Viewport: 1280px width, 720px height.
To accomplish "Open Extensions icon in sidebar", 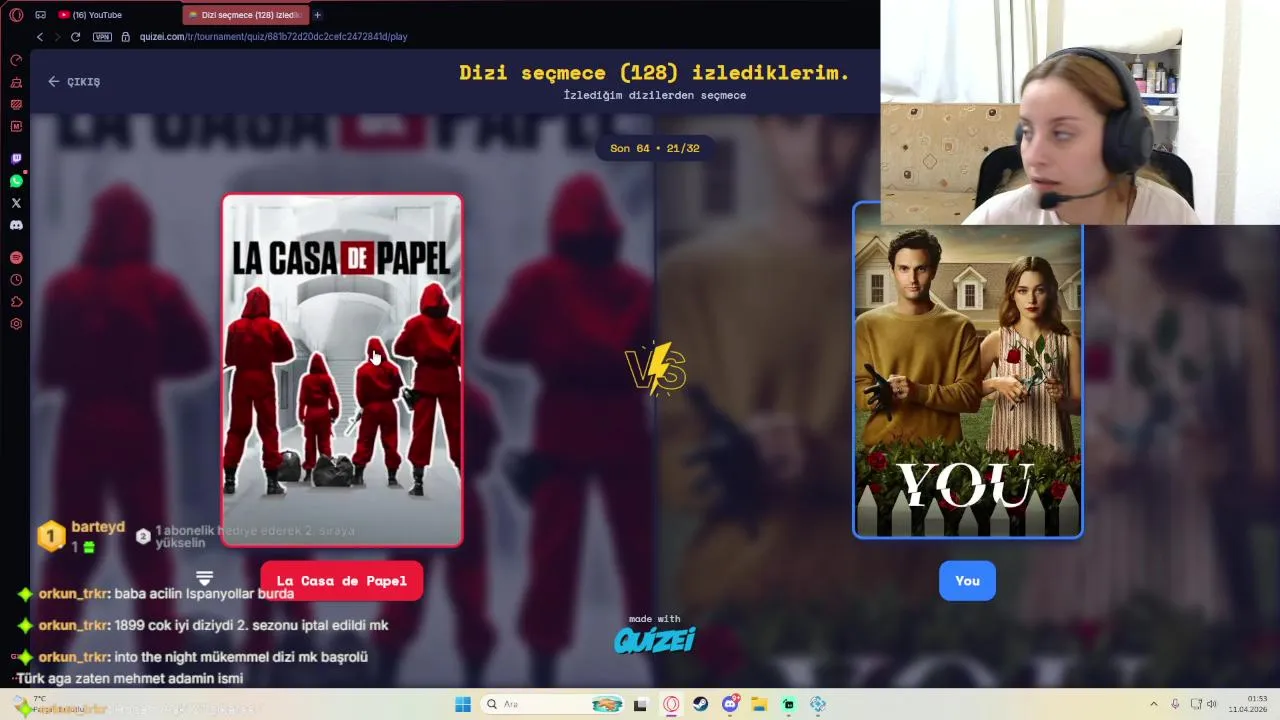I will pyautogui.click(x=16, y=302).
